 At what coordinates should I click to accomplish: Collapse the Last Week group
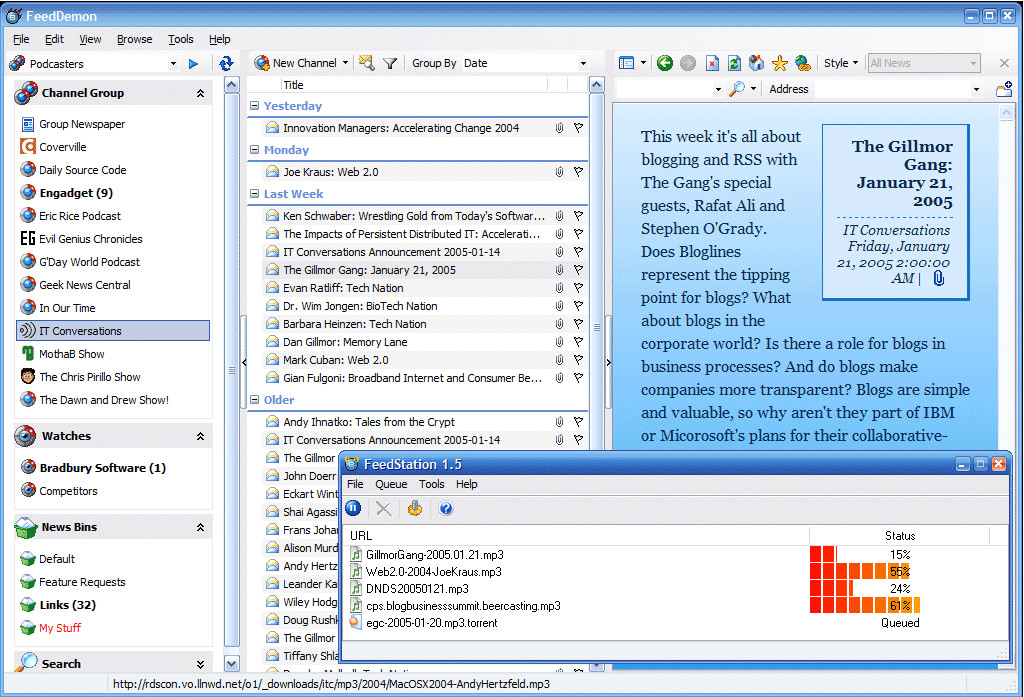click(x=255, y=193)
